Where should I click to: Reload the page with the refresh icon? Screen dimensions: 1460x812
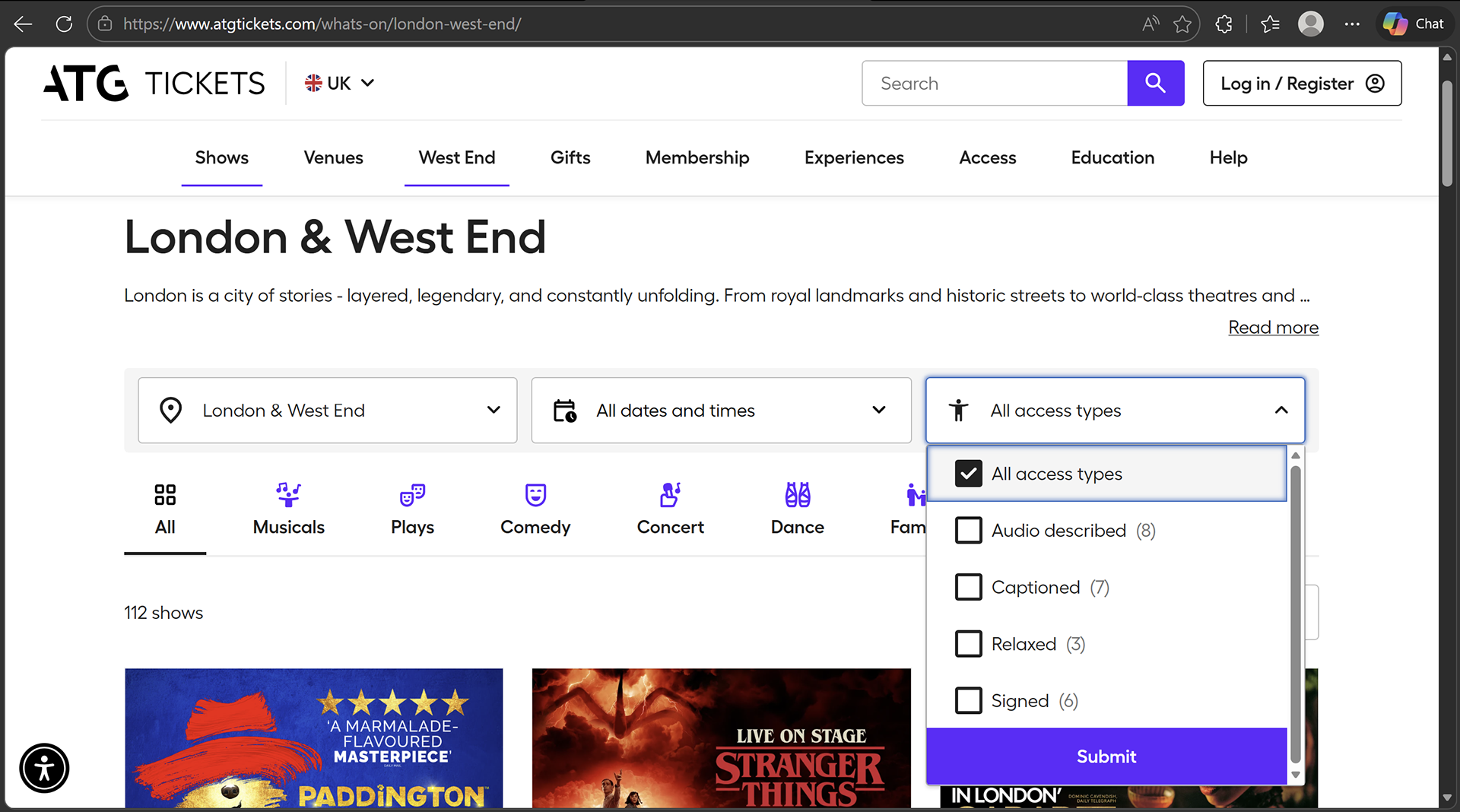tap(64, 24)
